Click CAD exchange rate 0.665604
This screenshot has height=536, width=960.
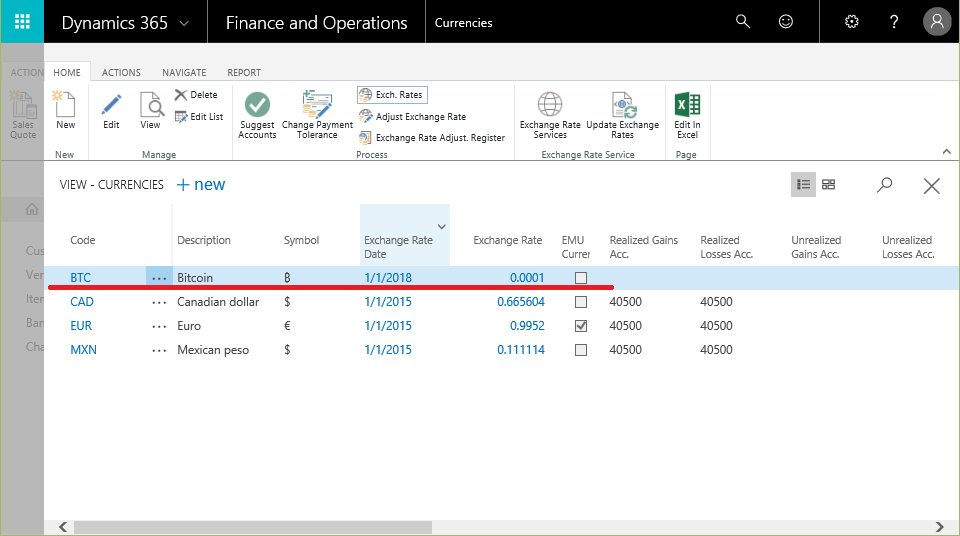tap(521, 301)
